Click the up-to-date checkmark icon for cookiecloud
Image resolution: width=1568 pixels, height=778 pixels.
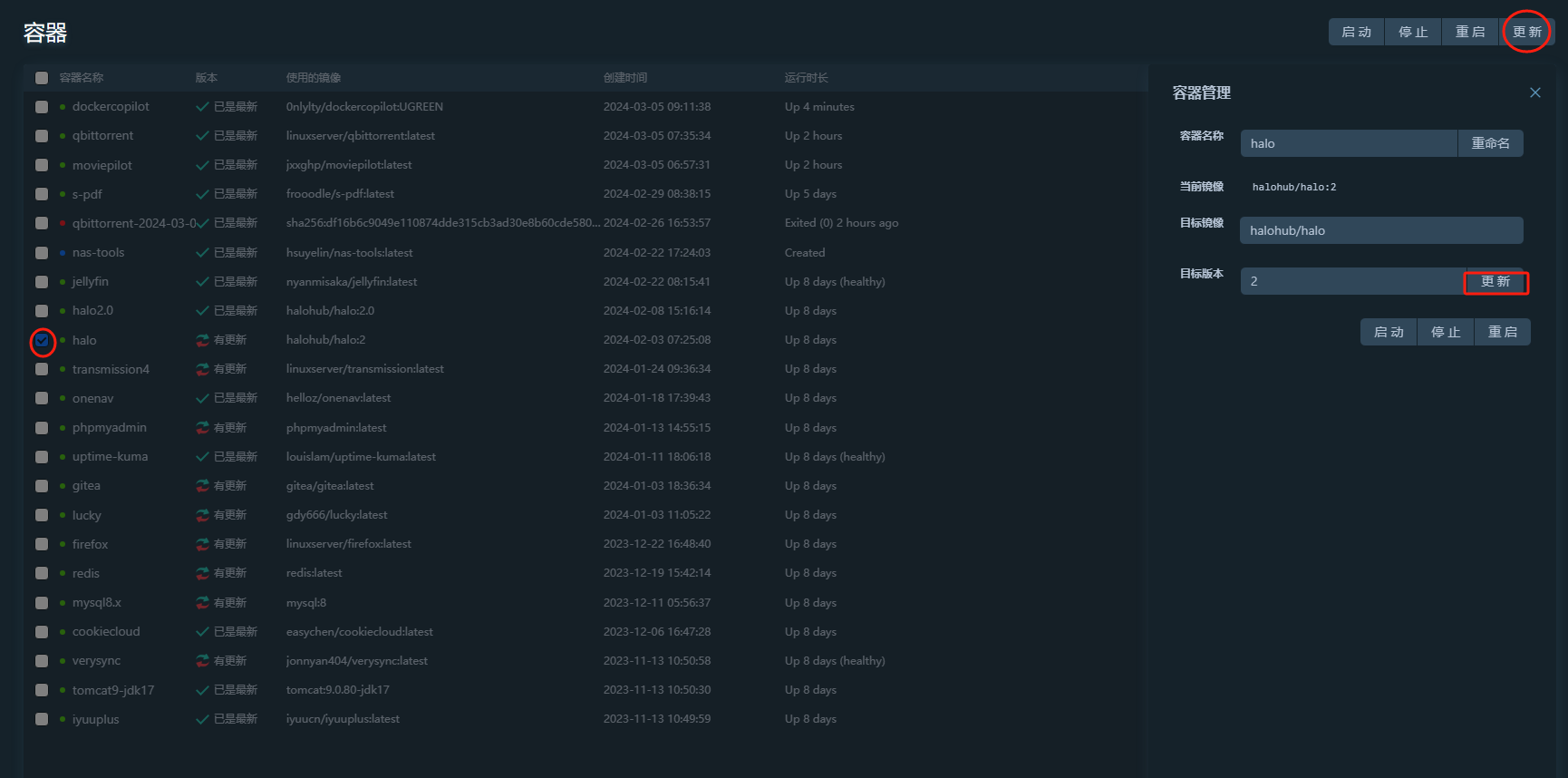203,632
